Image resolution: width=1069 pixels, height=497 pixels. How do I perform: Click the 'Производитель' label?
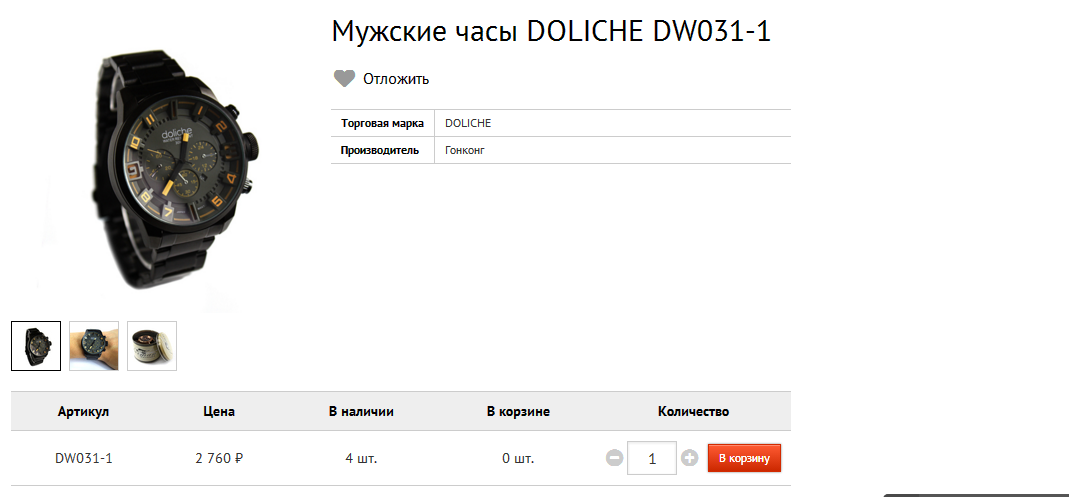380,150
